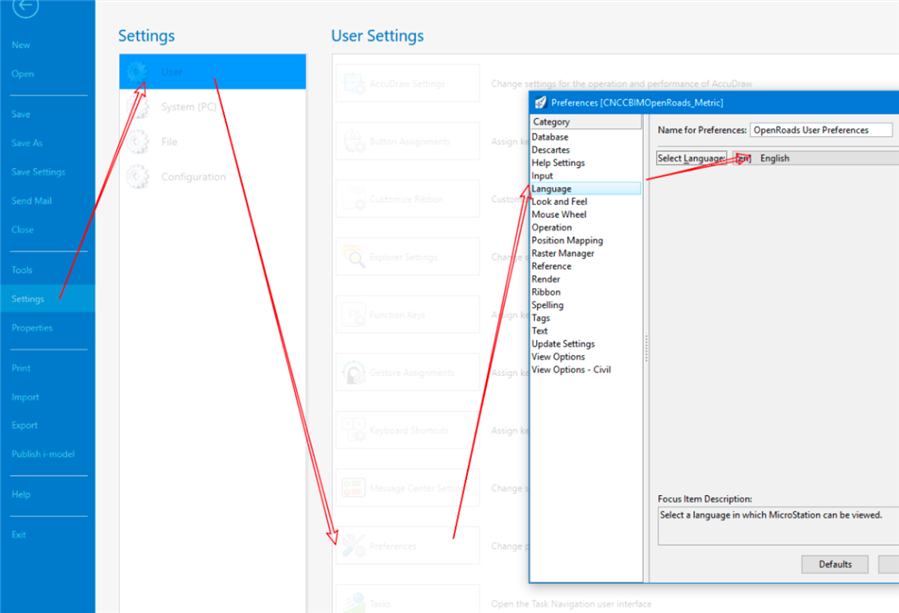Open the Tools backstage item
Image resolution: width=899 pixels, height=613 pixels.
coord(22,270)
